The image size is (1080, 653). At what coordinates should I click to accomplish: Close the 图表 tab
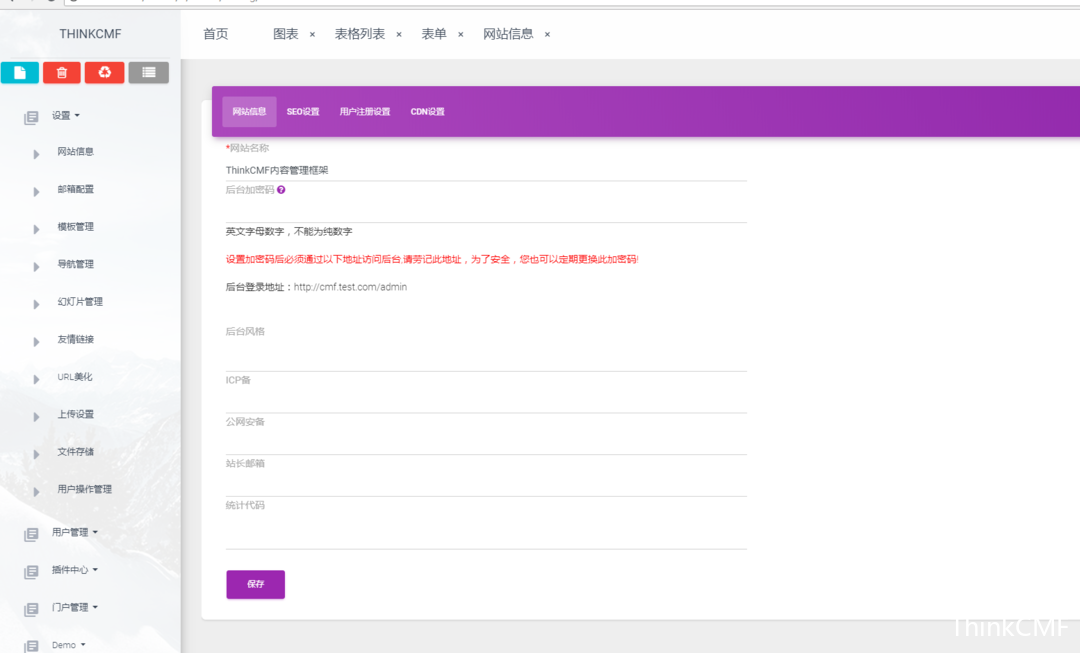(312, 34)
